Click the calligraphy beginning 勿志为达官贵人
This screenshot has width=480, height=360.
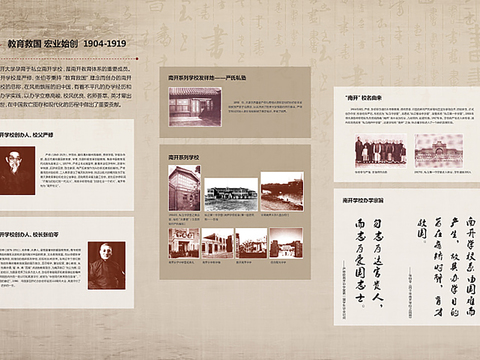tap(369, 263)
